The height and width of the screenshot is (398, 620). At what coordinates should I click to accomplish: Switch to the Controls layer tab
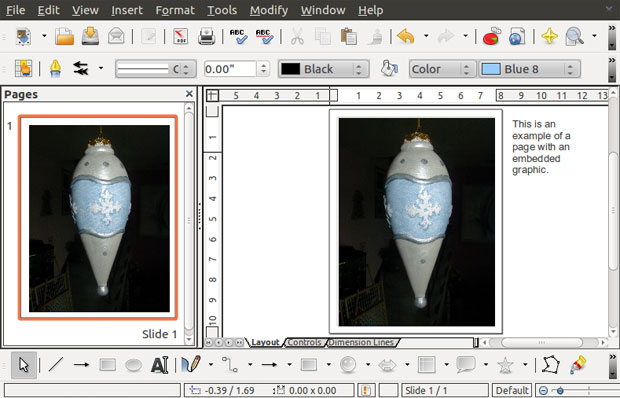click(304, 342)
